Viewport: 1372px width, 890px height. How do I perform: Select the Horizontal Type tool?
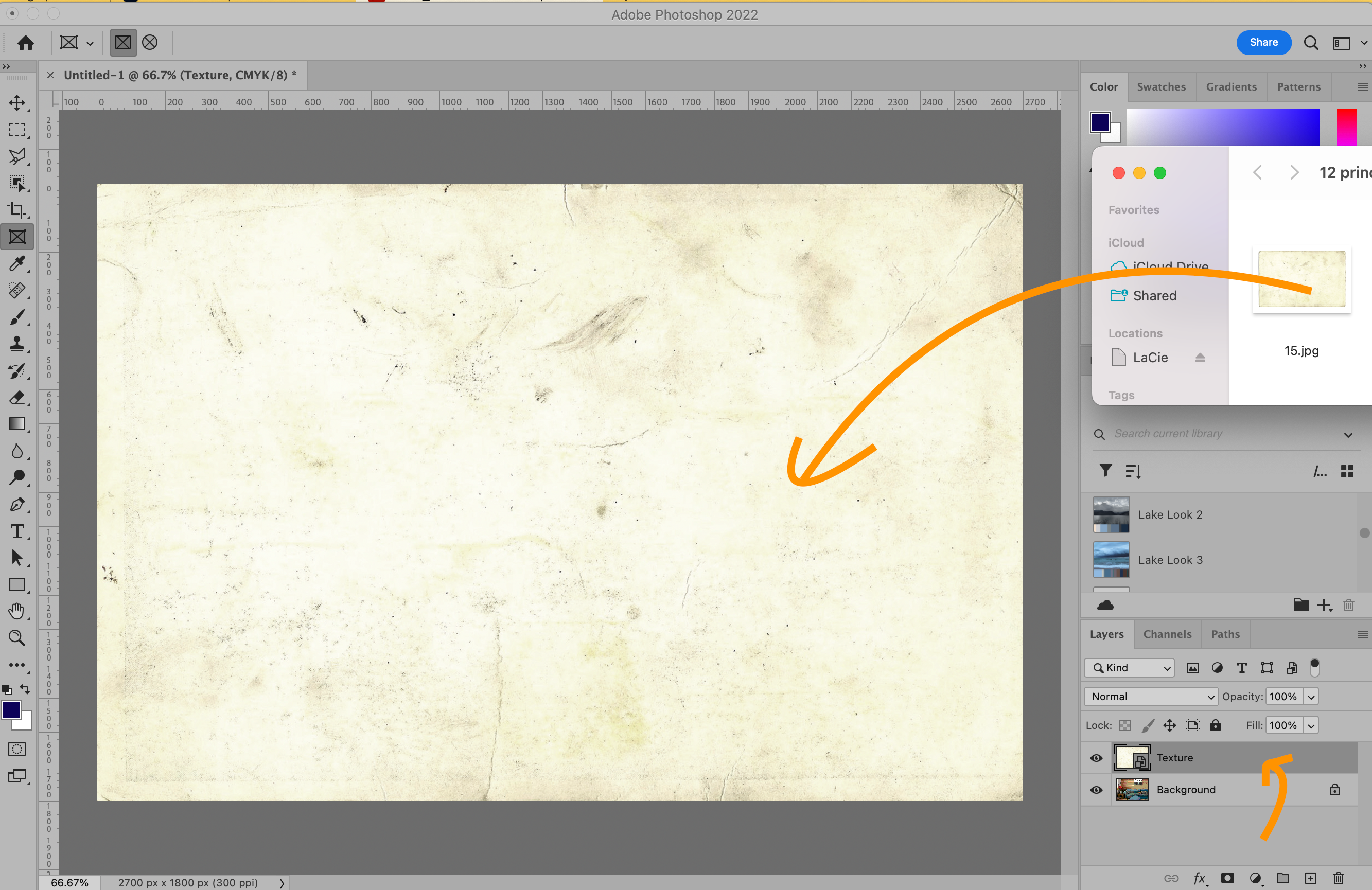(17, 531)
